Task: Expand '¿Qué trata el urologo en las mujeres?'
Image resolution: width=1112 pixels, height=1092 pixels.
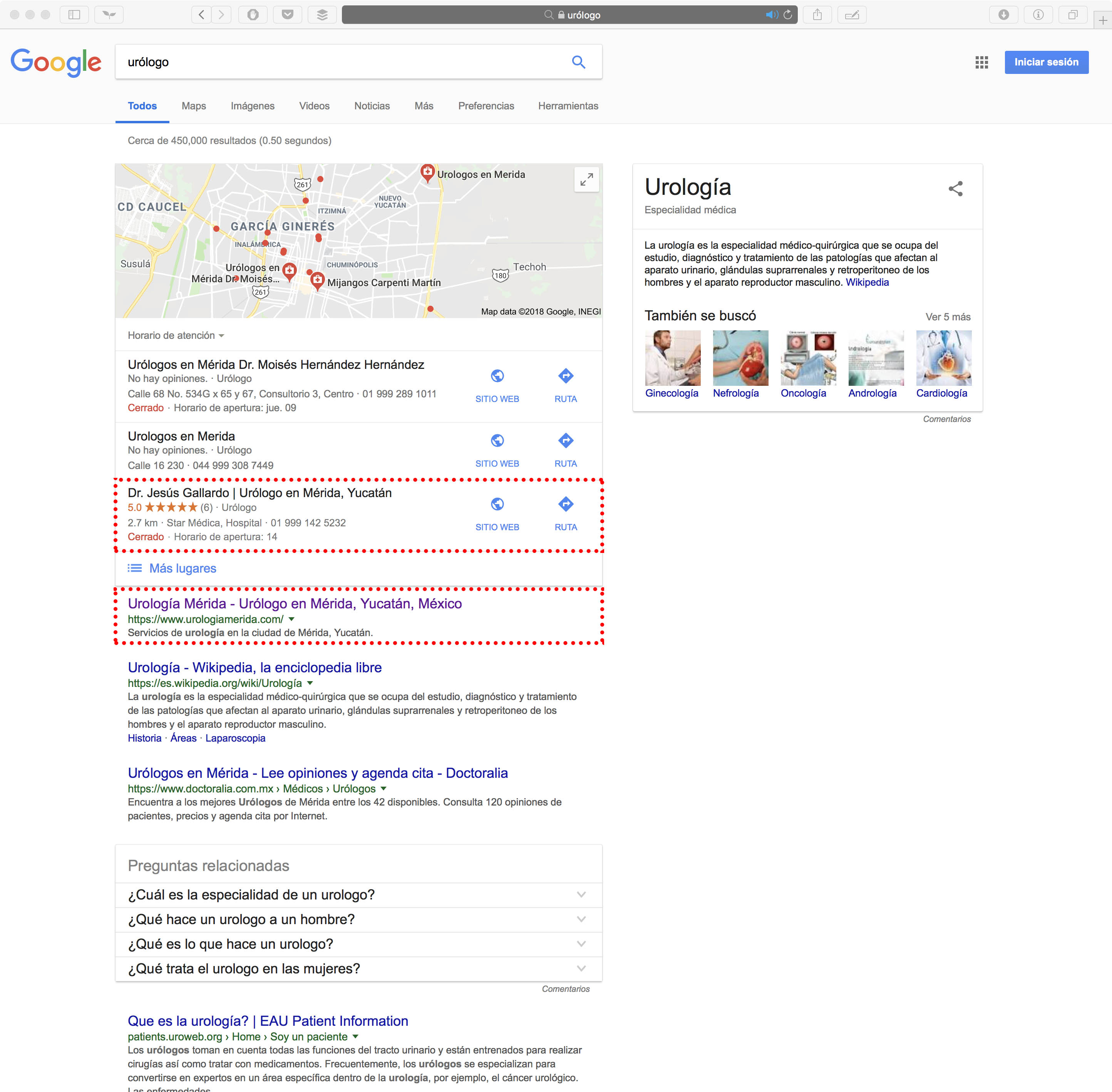Action: coord(358,969)
